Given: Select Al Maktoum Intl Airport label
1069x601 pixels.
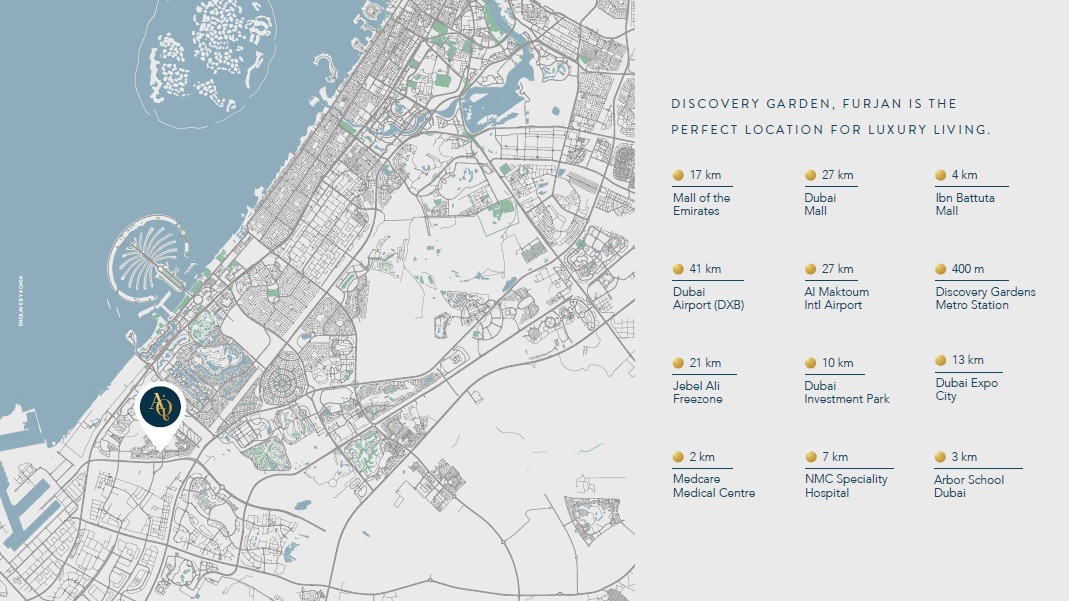Looking at the screenshot, I should click(x=837, y=299).
